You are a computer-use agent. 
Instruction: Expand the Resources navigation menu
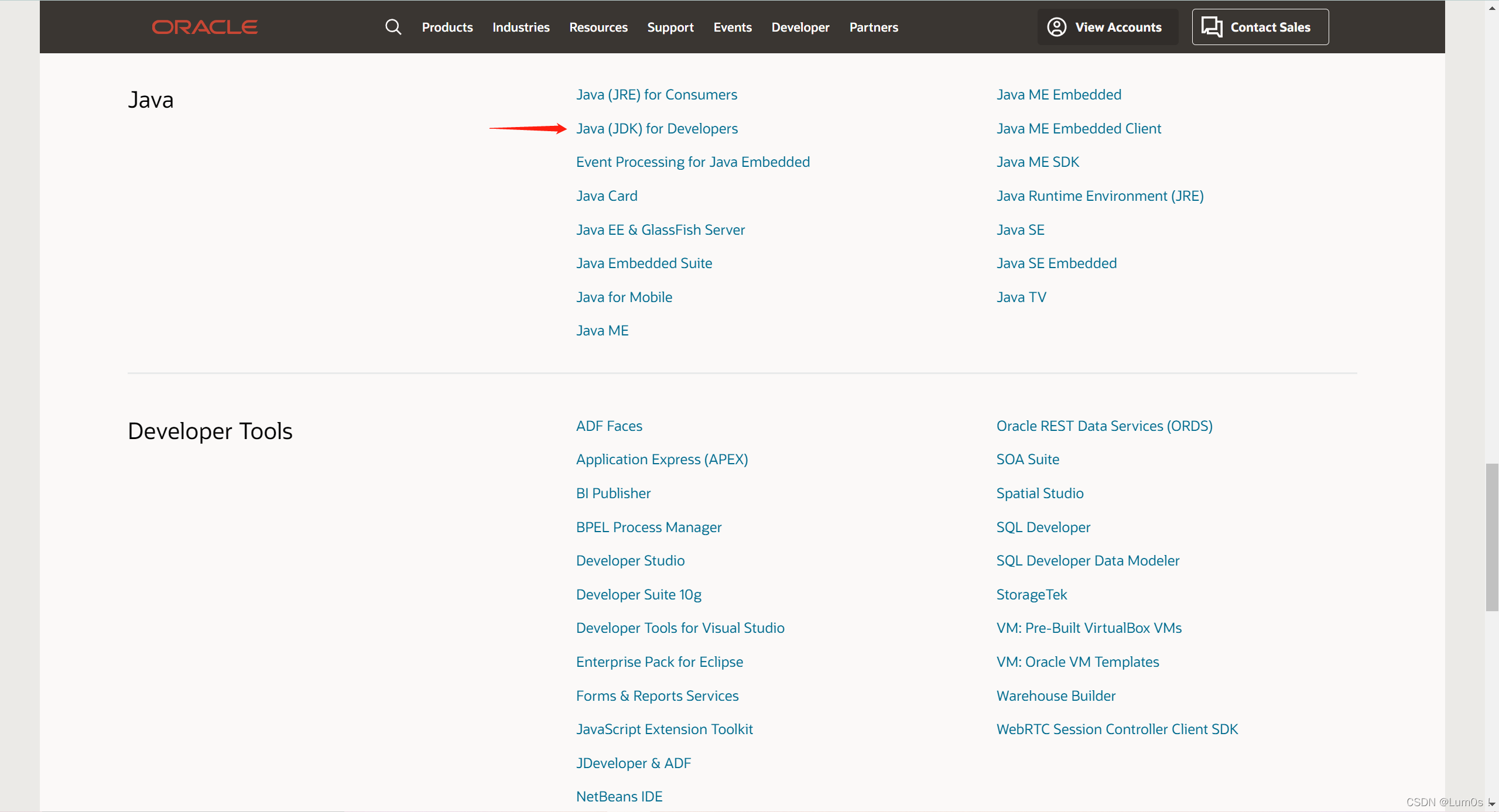click(x=598, y=27)
